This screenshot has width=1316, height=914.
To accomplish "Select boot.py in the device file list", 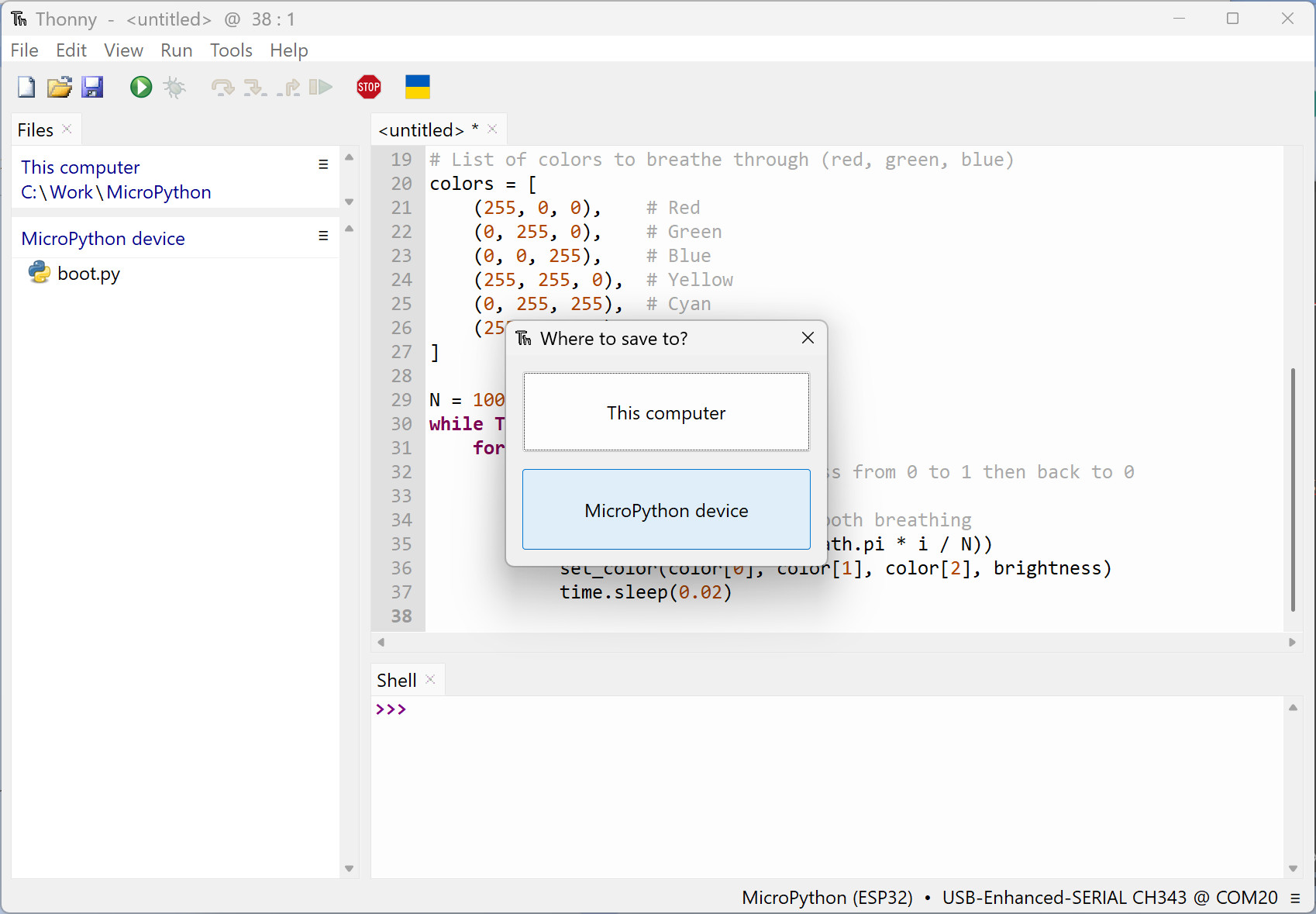I will [88, 274].
